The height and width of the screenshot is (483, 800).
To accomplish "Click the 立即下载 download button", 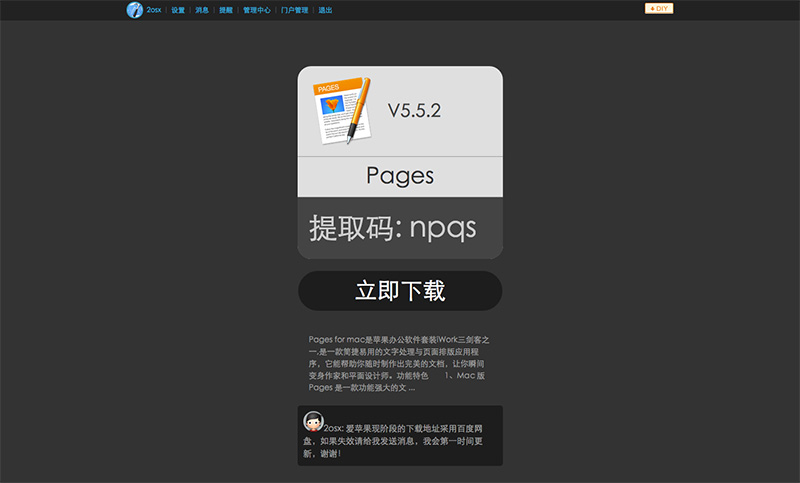I will (x=400, y=291).
